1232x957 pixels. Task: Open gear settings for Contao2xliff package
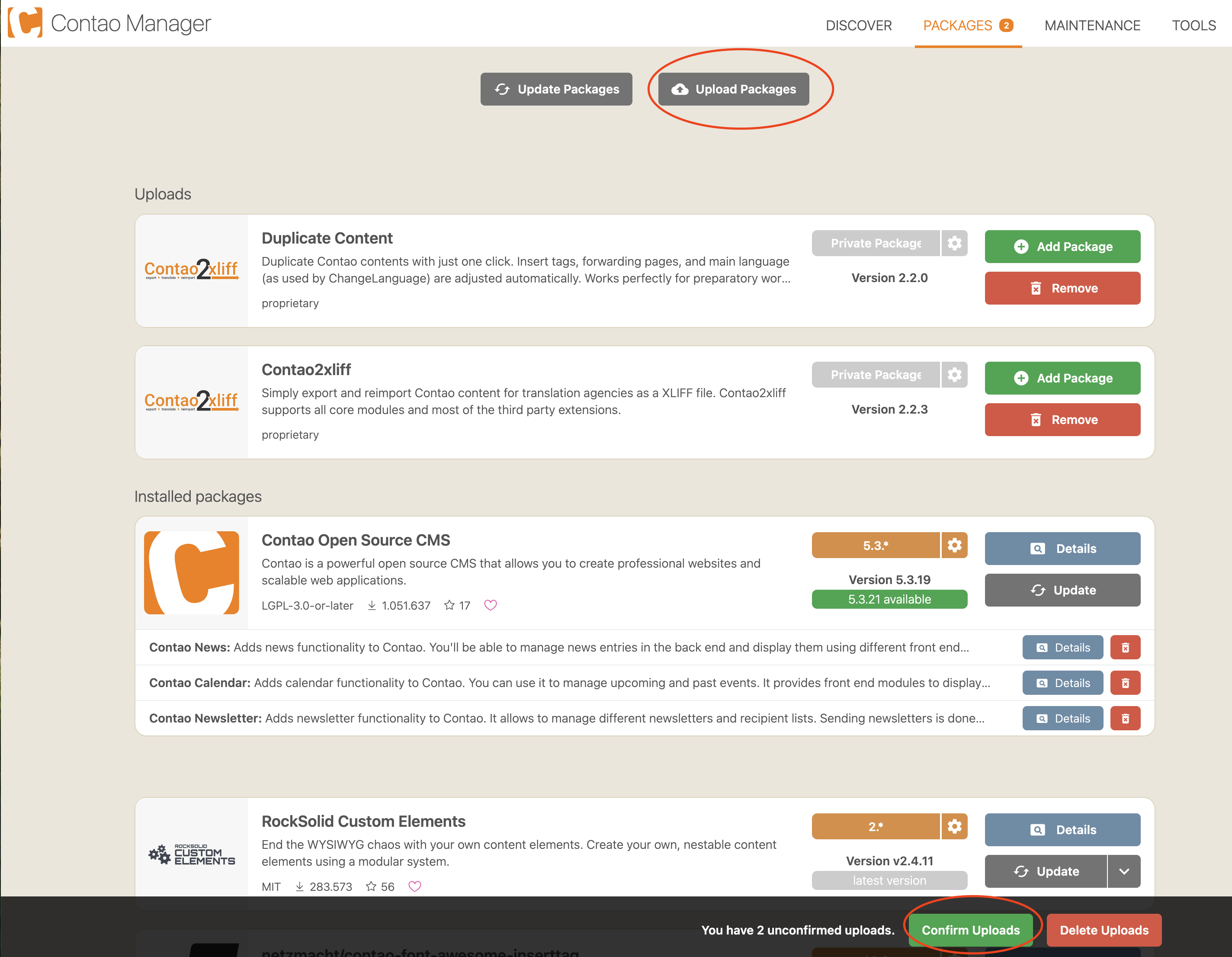tap(954, 375)
